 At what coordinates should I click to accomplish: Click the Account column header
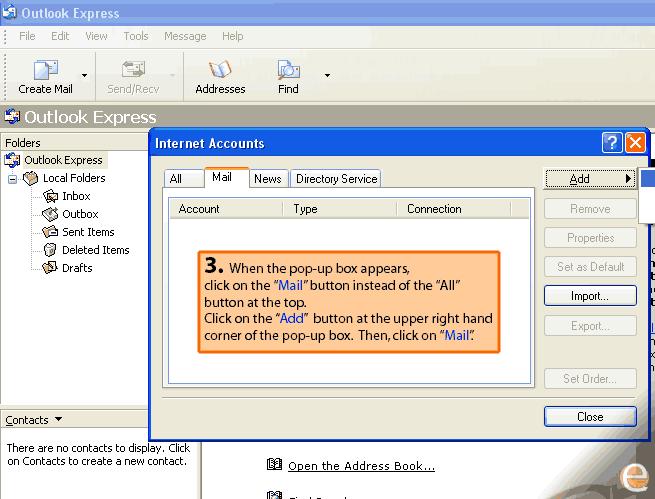(x=199, y=209)
